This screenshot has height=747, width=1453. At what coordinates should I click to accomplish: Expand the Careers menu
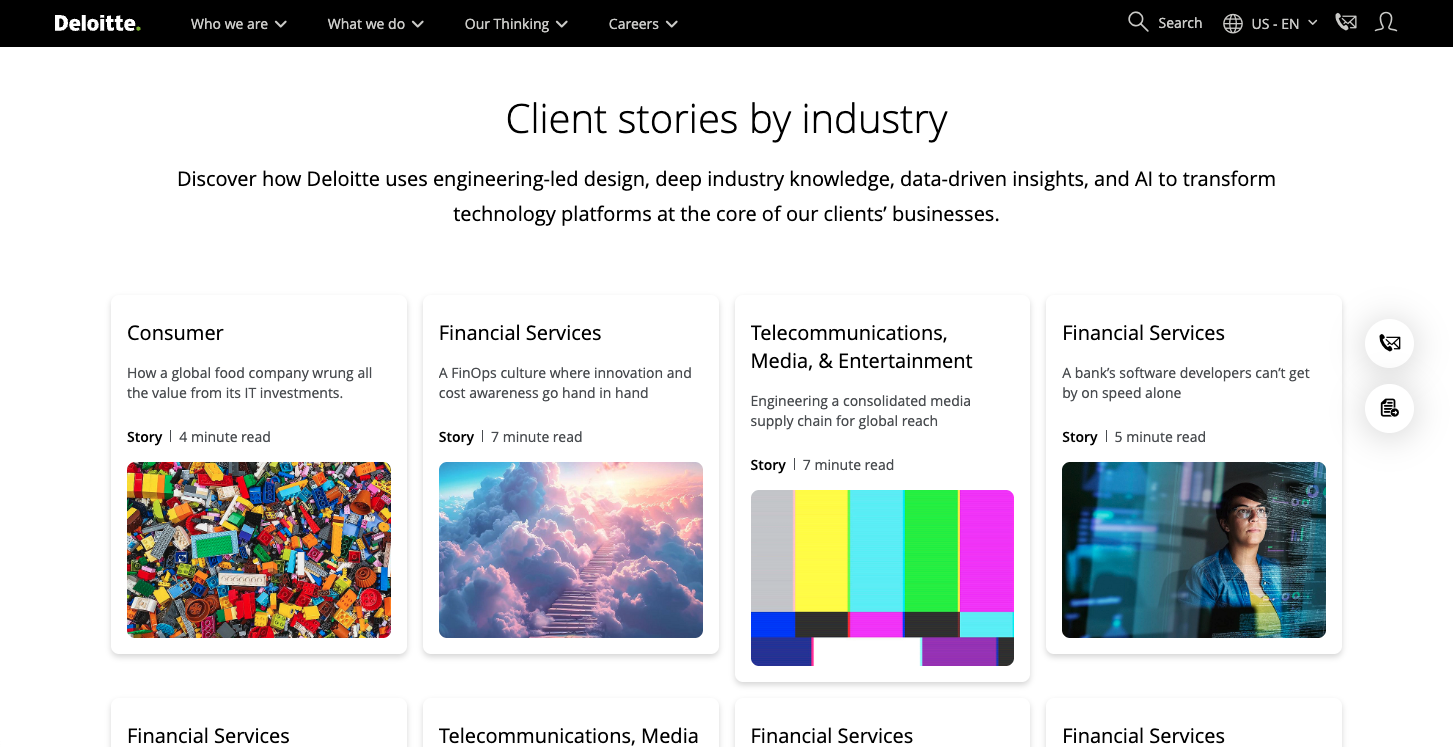point(643,23)
